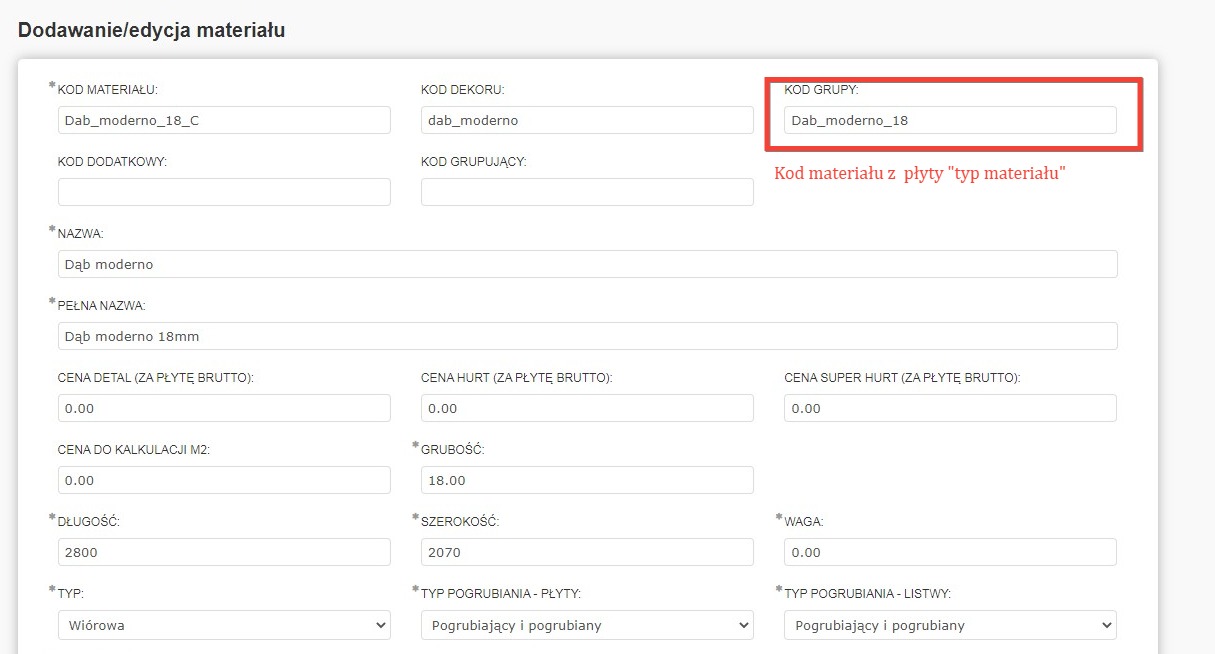Screen dimensions: 1215x654
Task: Edit the GRUBOŚĆ thickness field
Action: (x=587, y=480)
